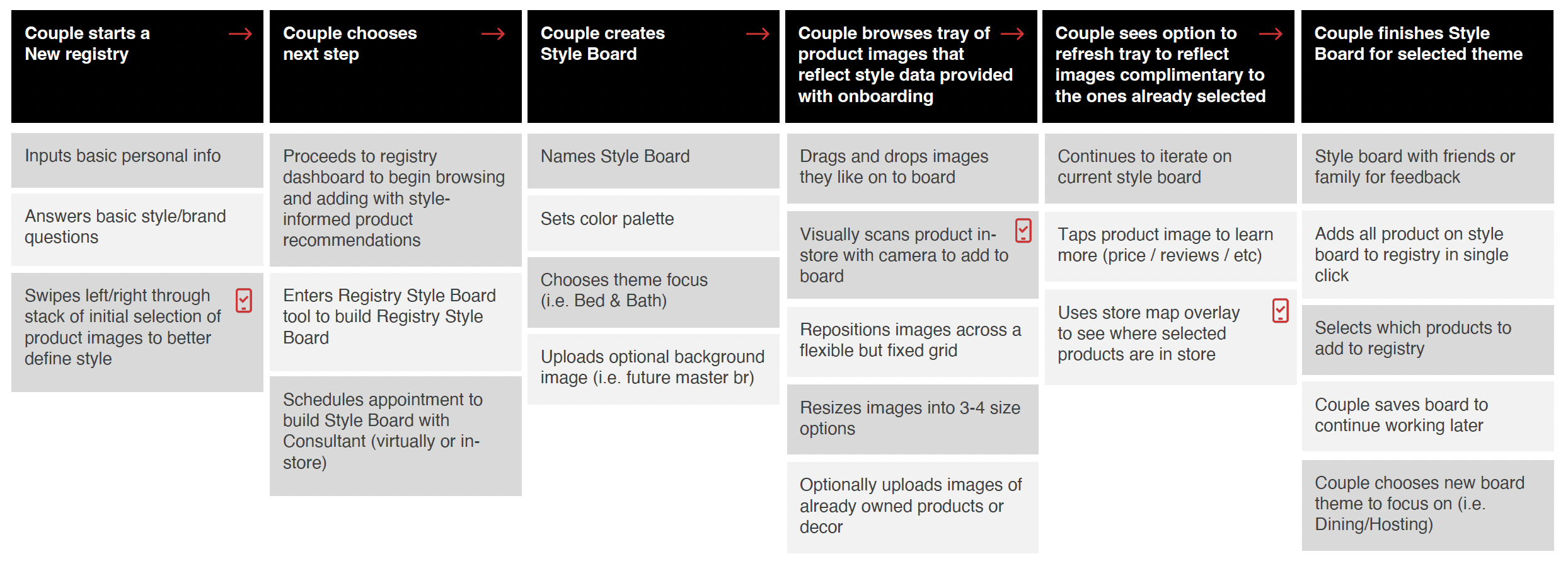Click the arrow in 'Couple browses tray' header
Viewport: 1568px width, 566px height.
point(1012,34)
